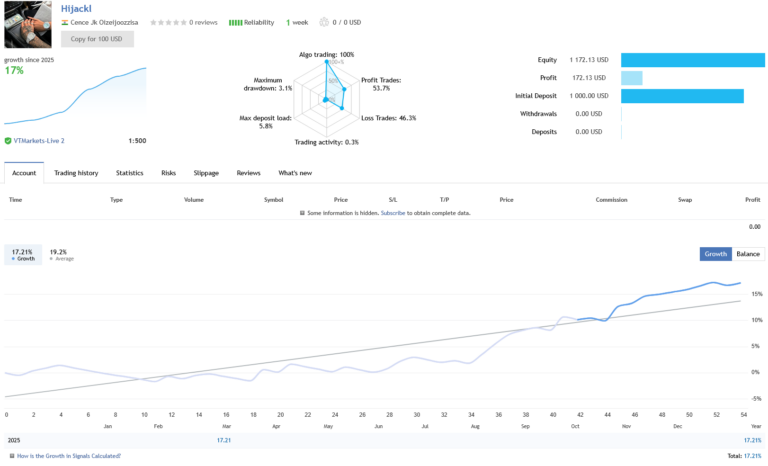Click the Maximum drawdown: 3.1% label
The width and height of the screenshot is (768, 466).
coord(268,84)
